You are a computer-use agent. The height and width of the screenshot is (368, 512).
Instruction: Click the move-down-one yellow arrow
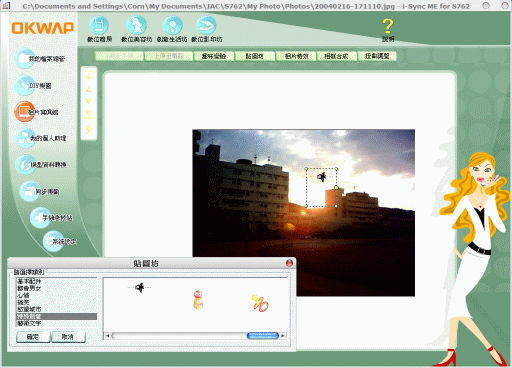coord(88,101)
